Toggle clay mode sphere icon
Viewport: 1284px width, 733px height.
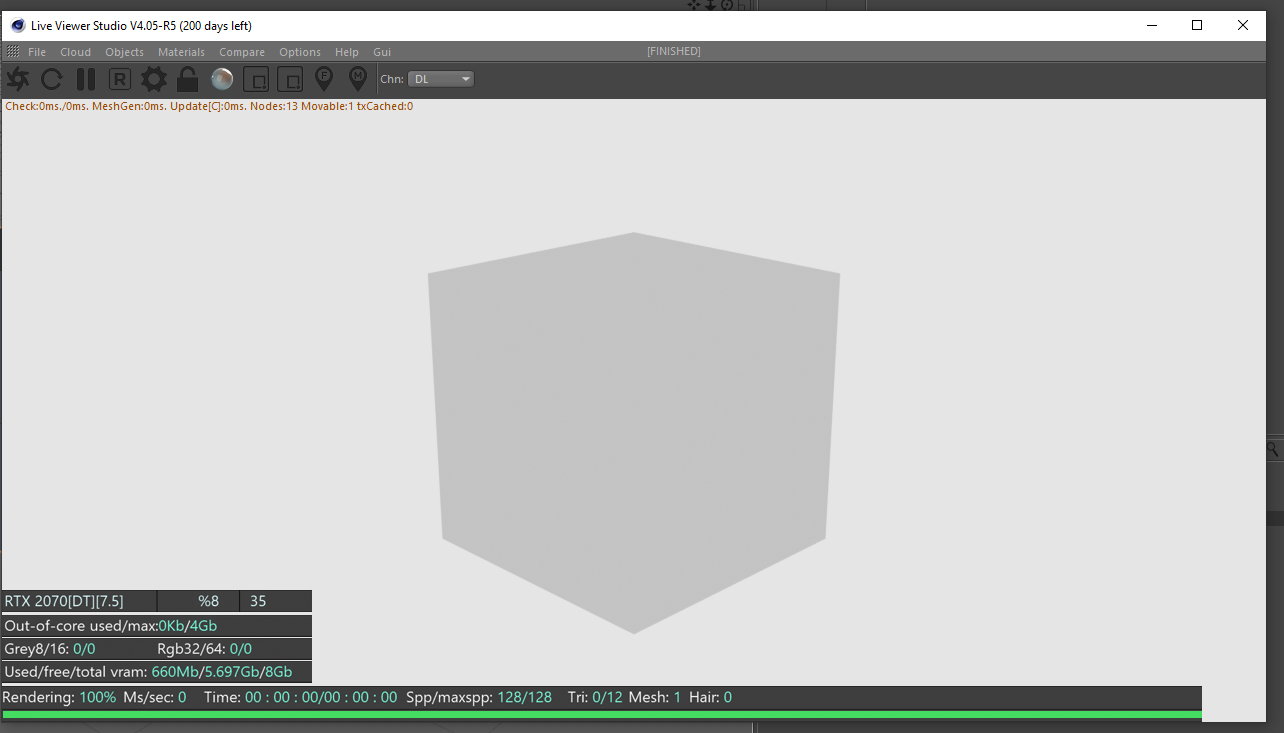click(x=222, y=79)
